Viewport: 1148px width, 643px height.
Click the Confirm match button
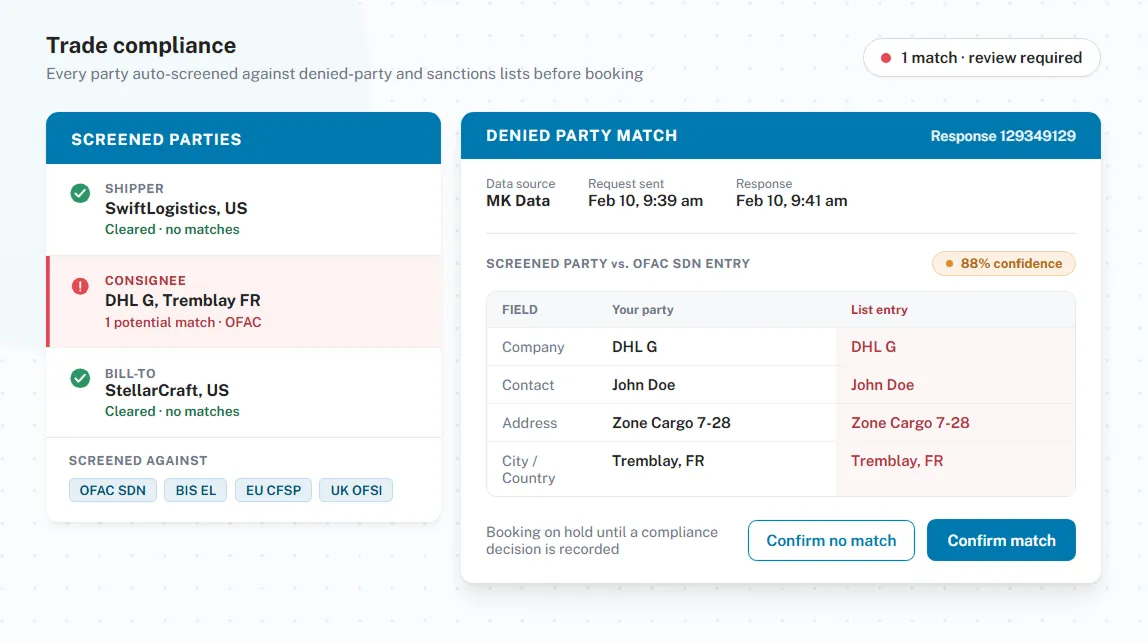tap(1001, 540)
